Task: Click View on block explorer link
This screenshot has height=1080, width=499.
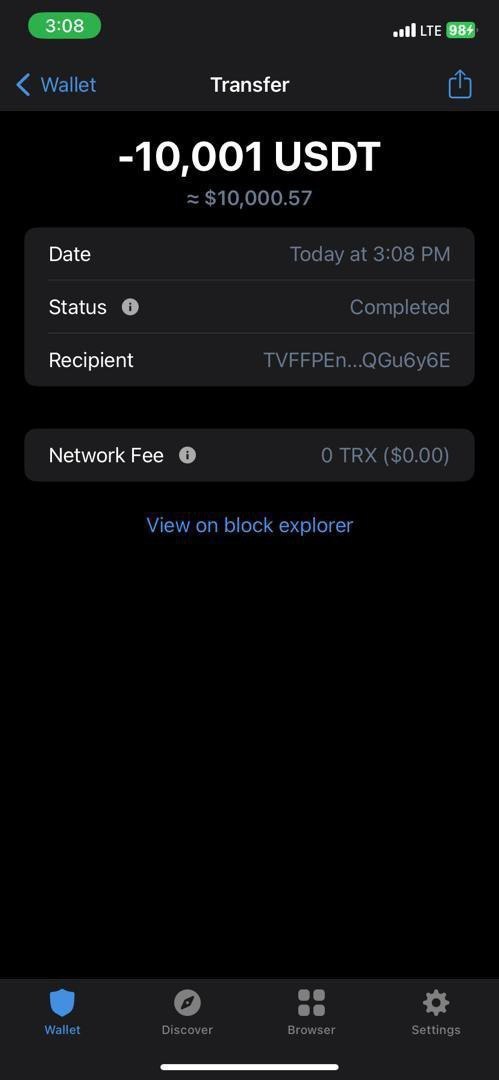Action: coord(250,526)
